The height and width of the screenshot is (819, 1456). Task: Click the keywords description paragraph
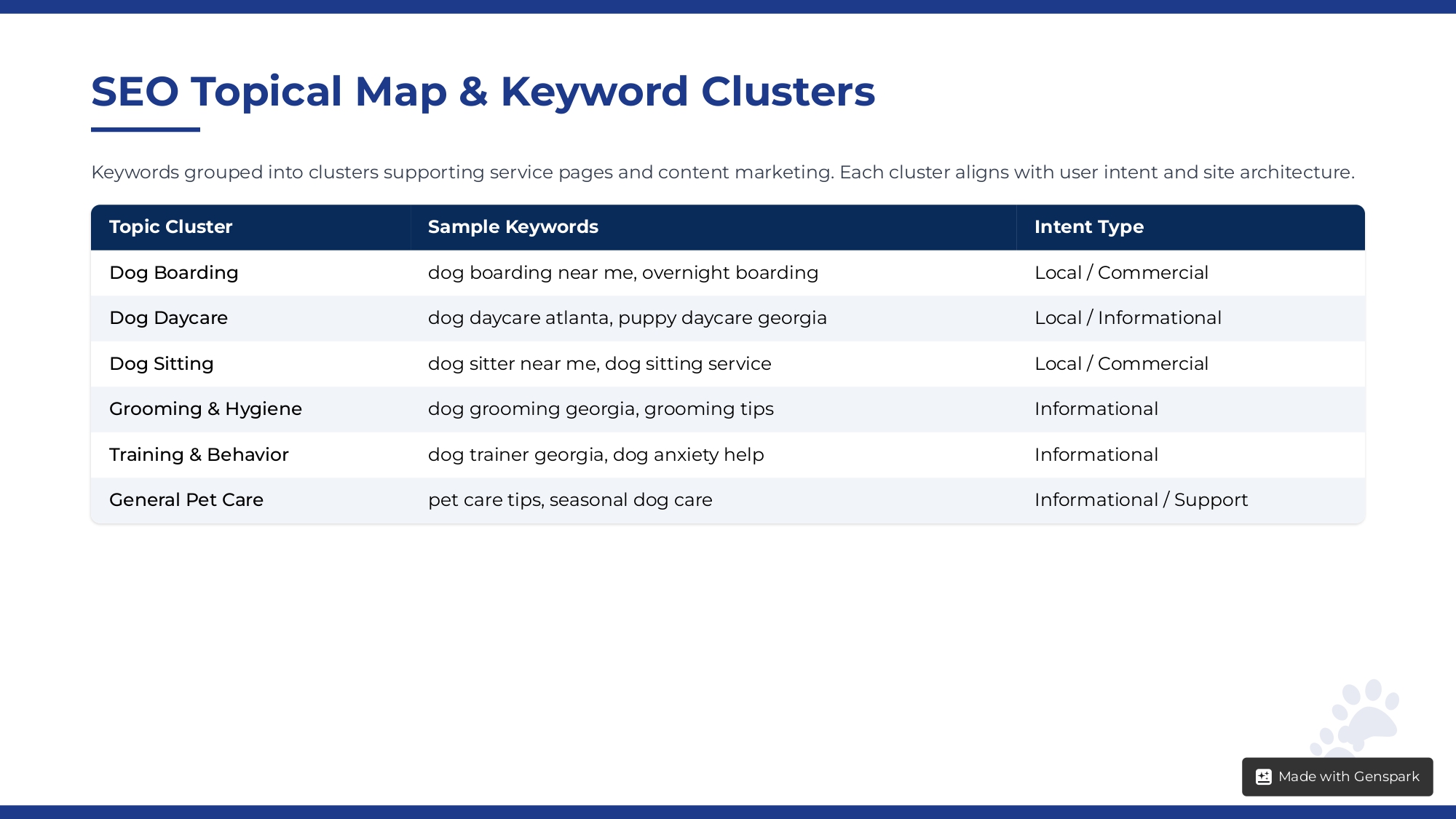coord(722,173)
